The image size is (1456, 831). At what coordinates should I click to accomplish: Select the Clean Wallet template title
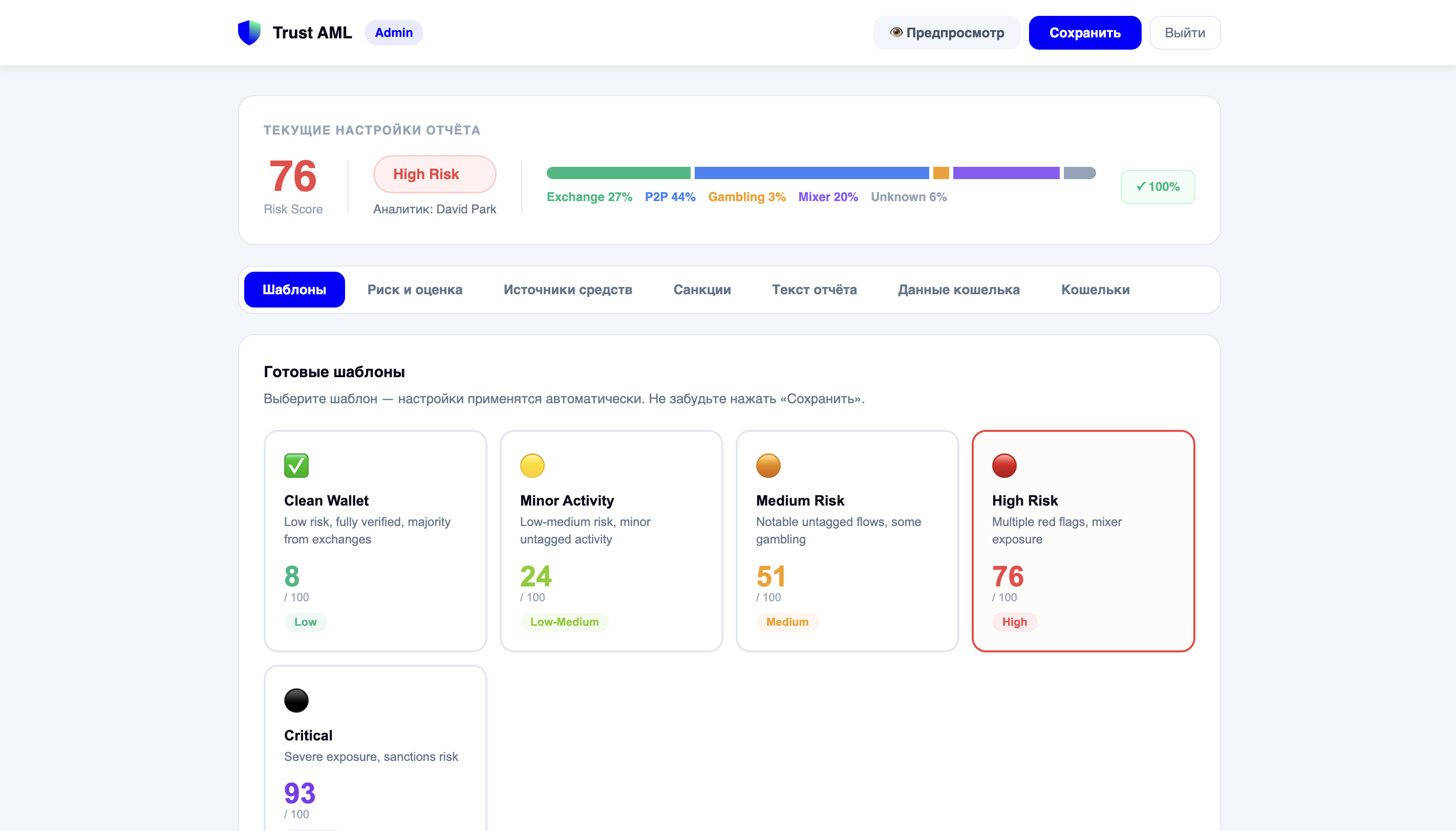coord(326,500)
